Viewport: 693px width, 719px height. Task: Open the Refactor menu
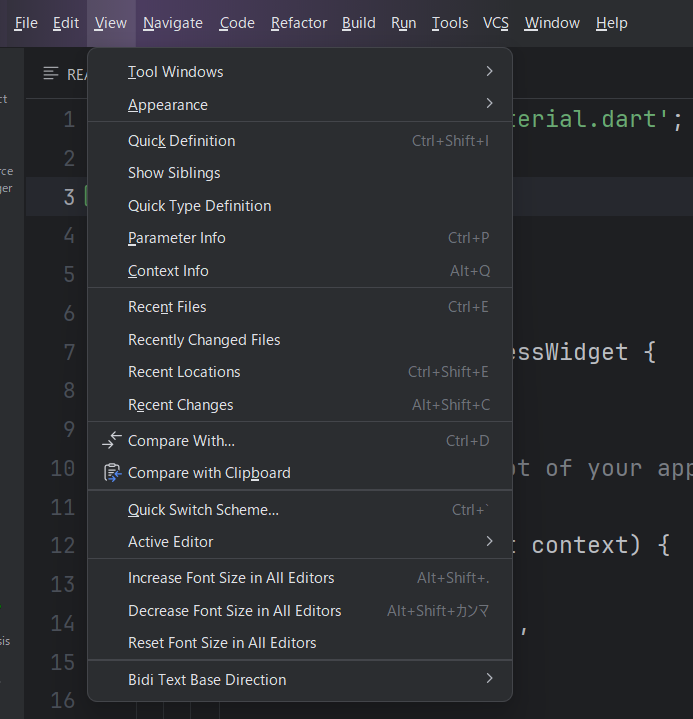298,23
